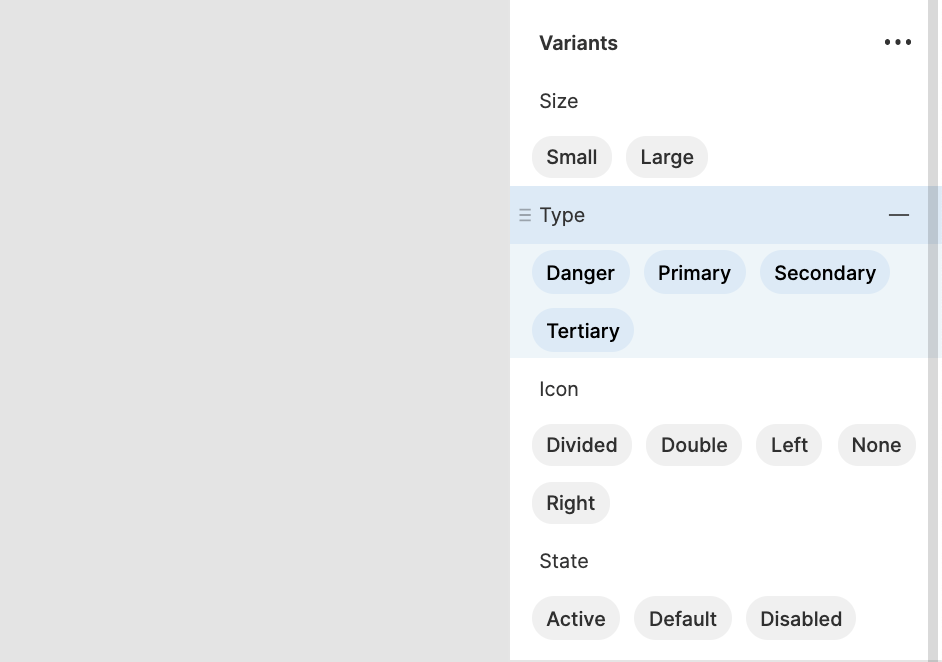Click the Size property label

point(559,101)
